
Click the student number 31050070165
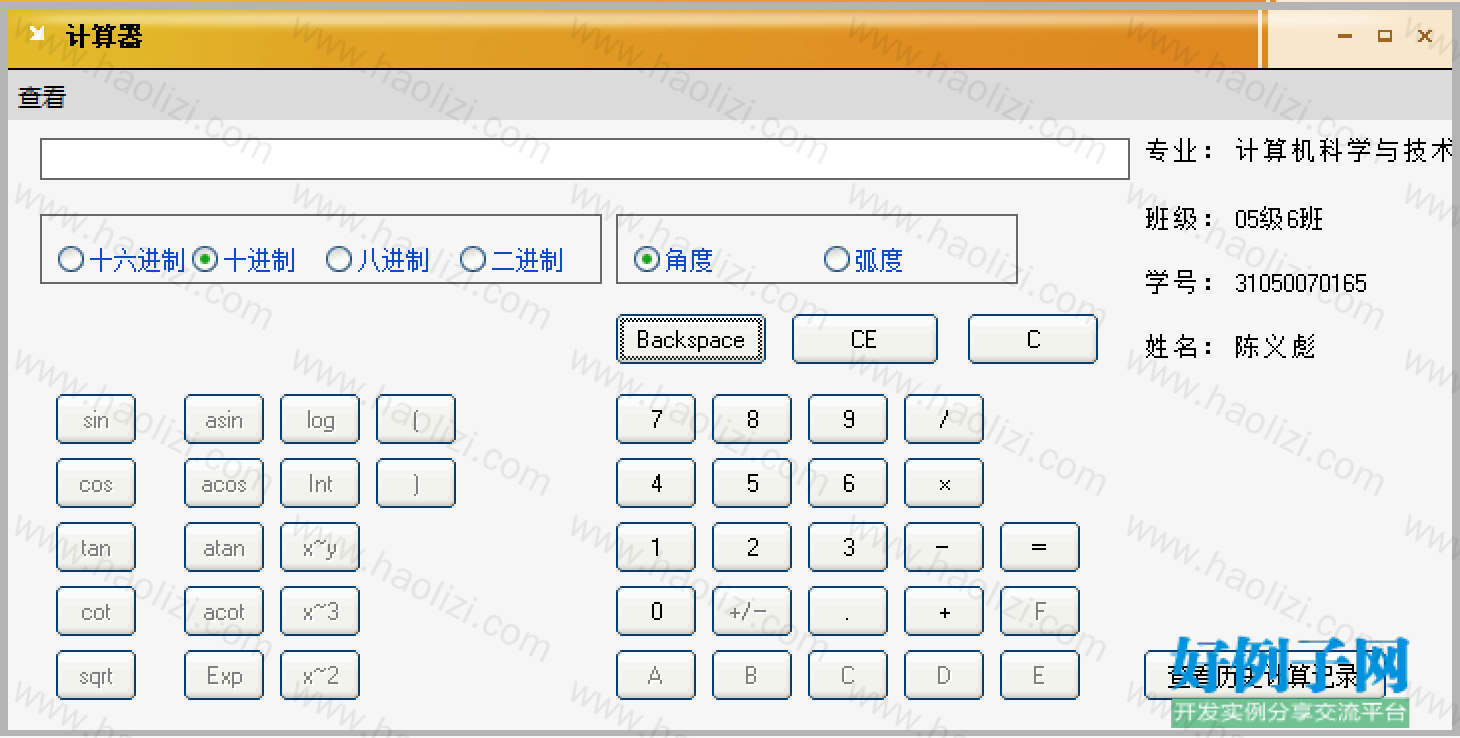(1300, 283)
